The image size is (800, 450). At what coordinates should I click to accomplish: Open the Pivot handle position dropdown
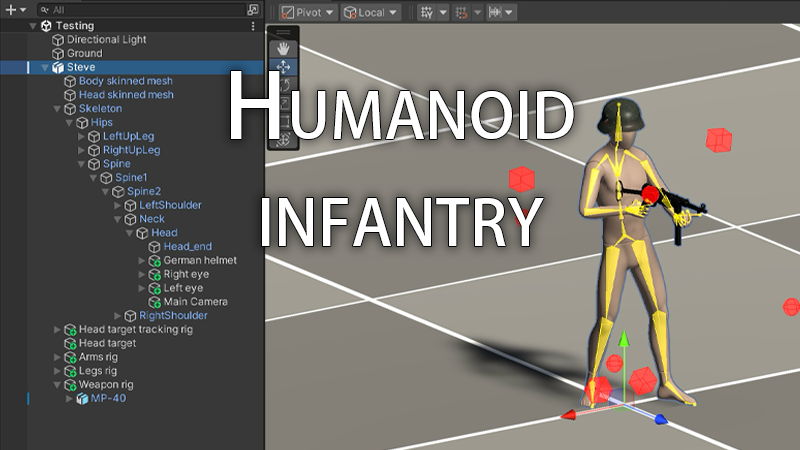pyautogui.click(x=307, y=12)
